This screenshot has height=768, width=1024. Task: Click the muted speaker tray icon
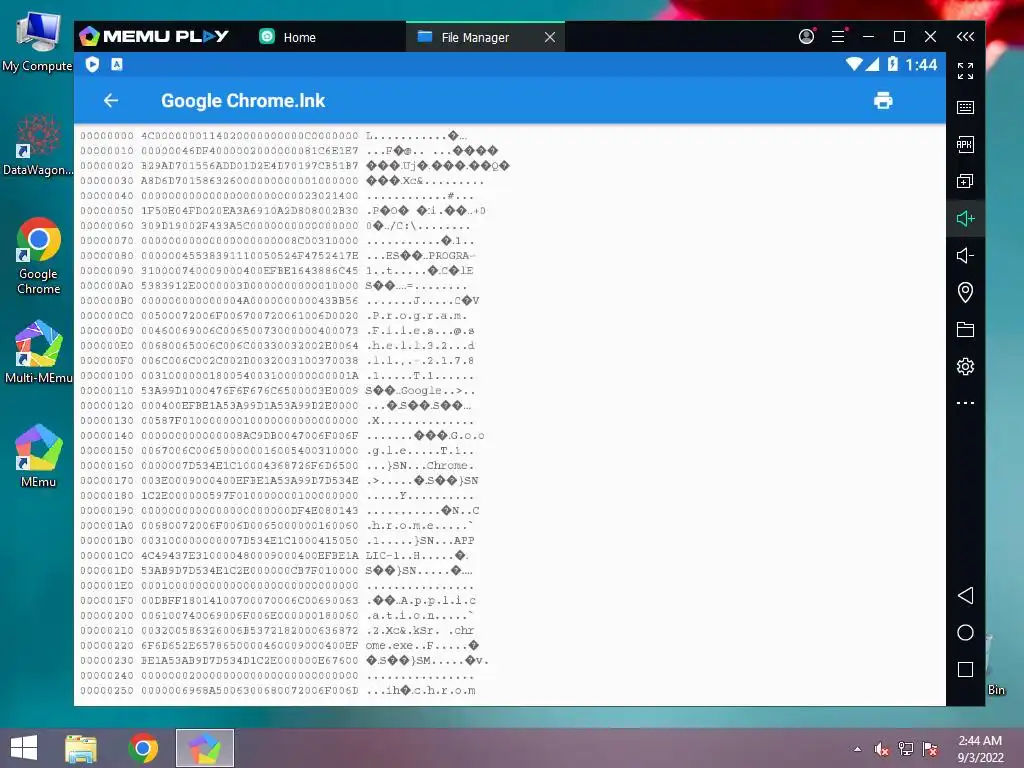coord(881,749)
